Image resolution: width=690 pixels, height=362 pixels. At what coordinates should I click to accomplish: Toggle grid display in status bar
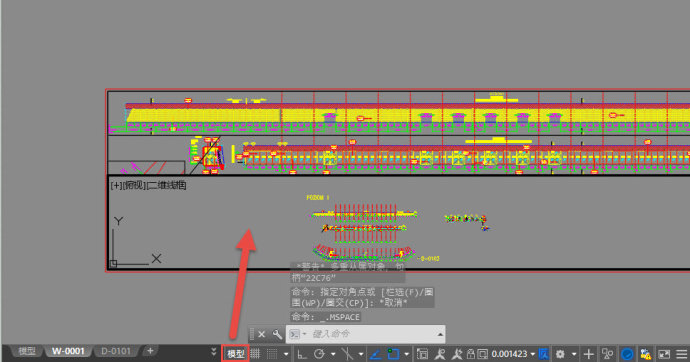[x=255, y=354]
